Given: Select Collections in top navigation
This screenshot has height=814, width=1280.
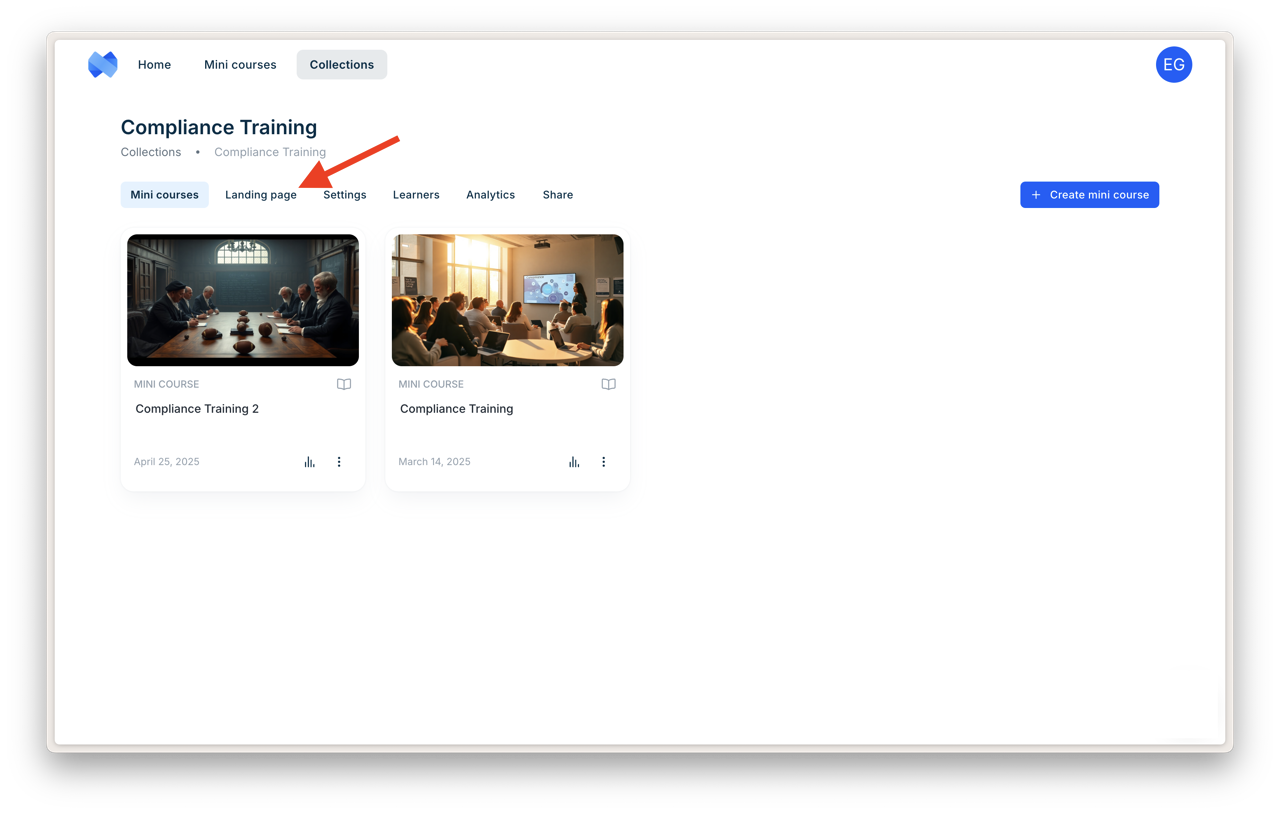Looking at the screenshot, I should pos(341,65).
